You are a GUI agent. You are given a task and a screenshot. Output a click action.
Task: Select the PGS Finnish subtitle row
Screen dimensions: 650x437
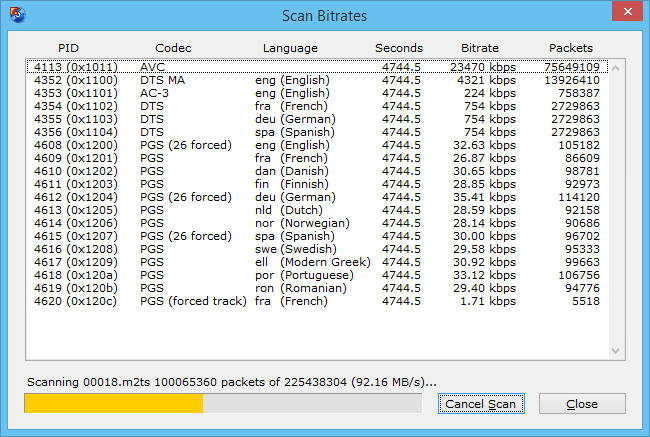click(x=317, y=184)
